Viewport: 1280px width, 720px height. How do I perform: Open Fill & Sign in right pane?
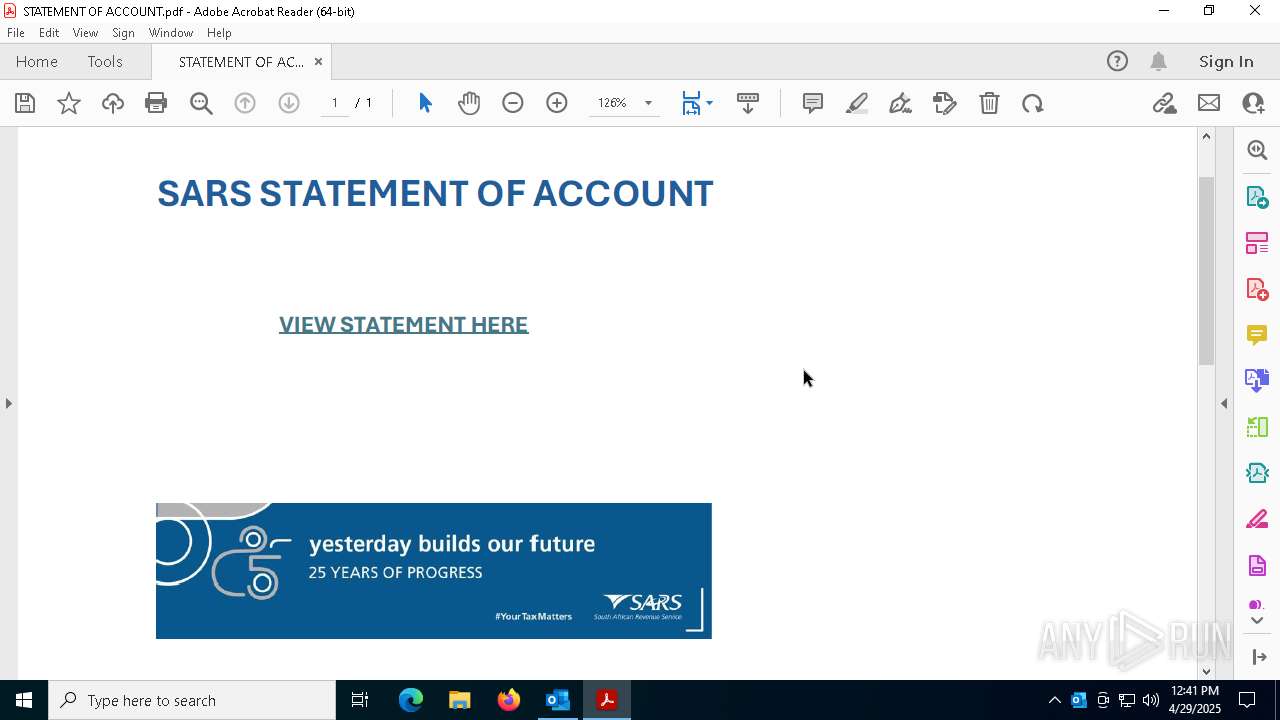pyautogui.click(x=1257, y=520)
